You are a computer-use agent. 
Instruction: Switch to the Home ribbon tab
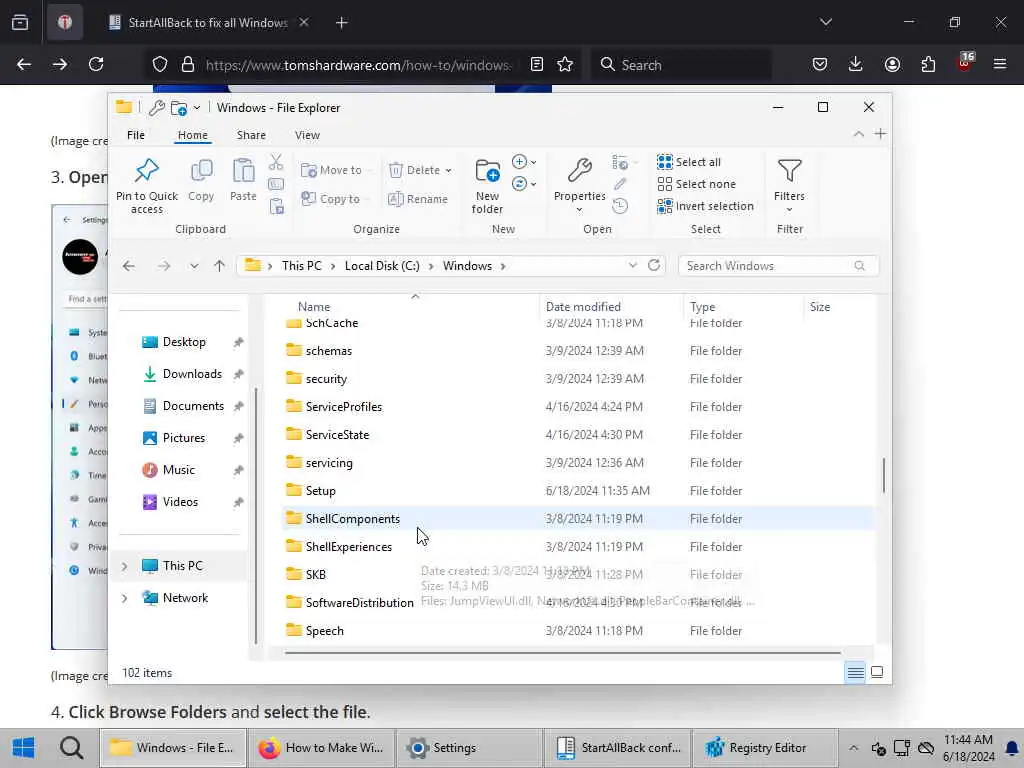click(x=193, y=135)
